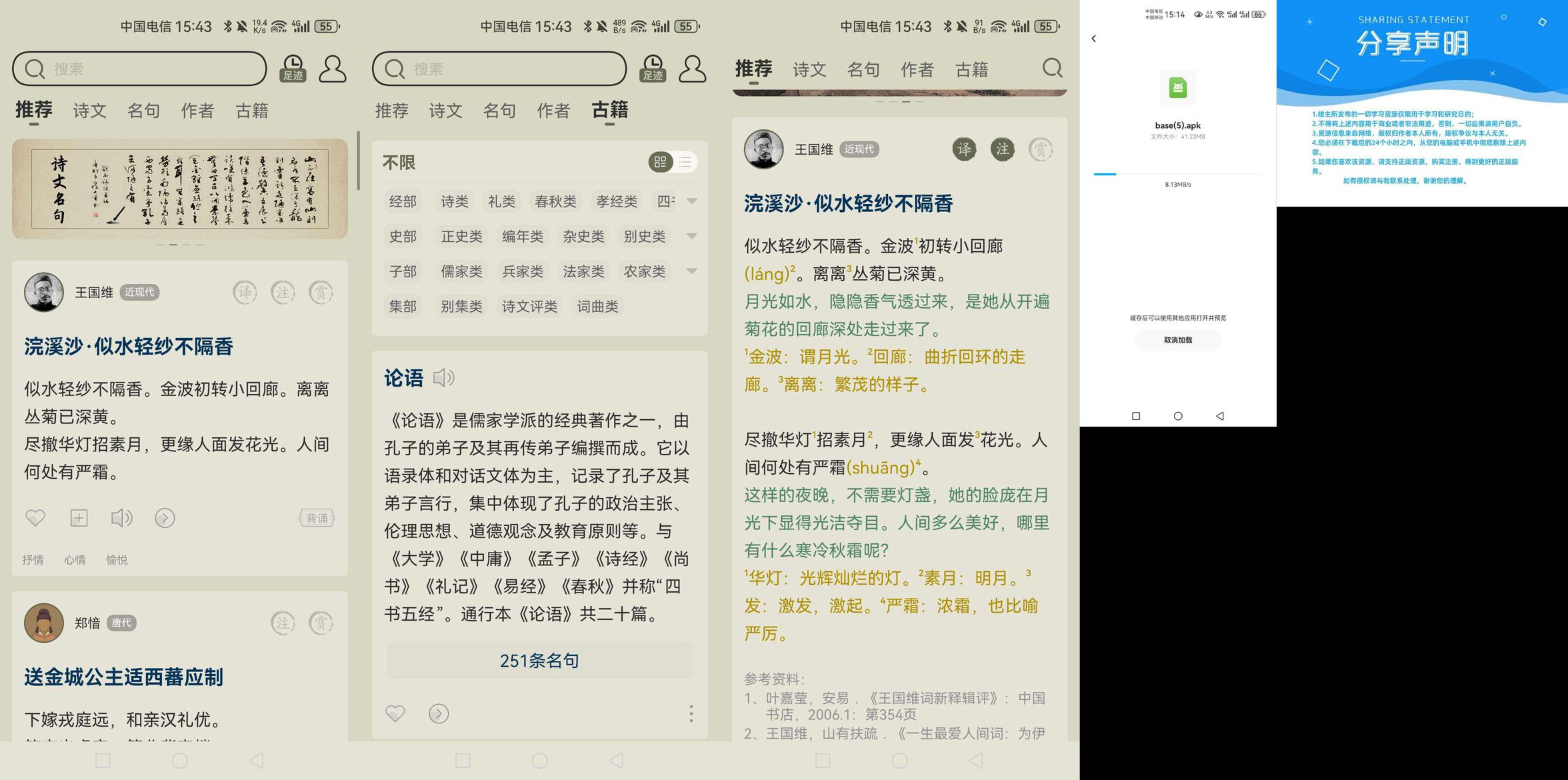The image size is (1568, 780).
Task: Switch to list view in 古籍 filter panel
Action: coord(685,162)
